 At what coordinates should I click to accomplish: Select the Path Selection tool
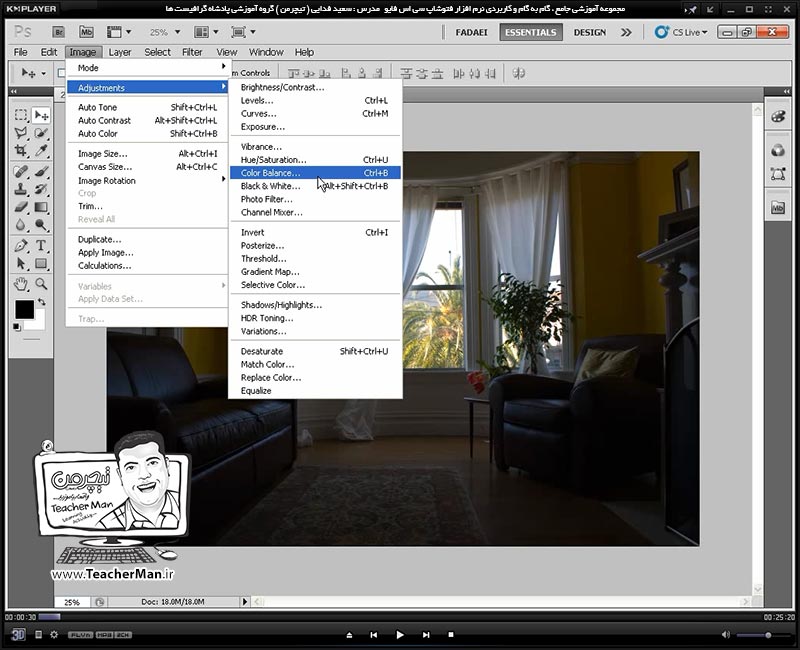pos(20,263)
